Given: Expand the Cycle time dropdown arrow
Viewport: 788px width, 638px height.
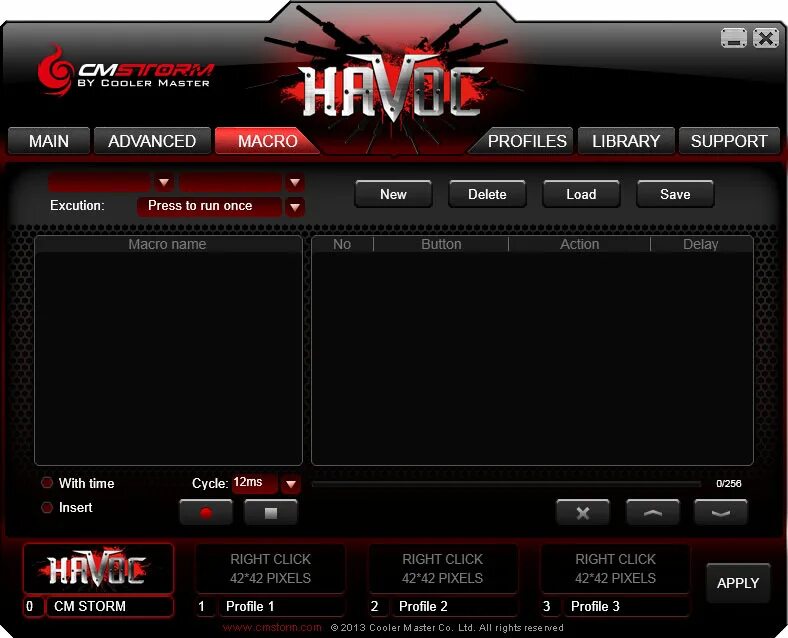Looking at the screenshot, I should tap(290, 484).
